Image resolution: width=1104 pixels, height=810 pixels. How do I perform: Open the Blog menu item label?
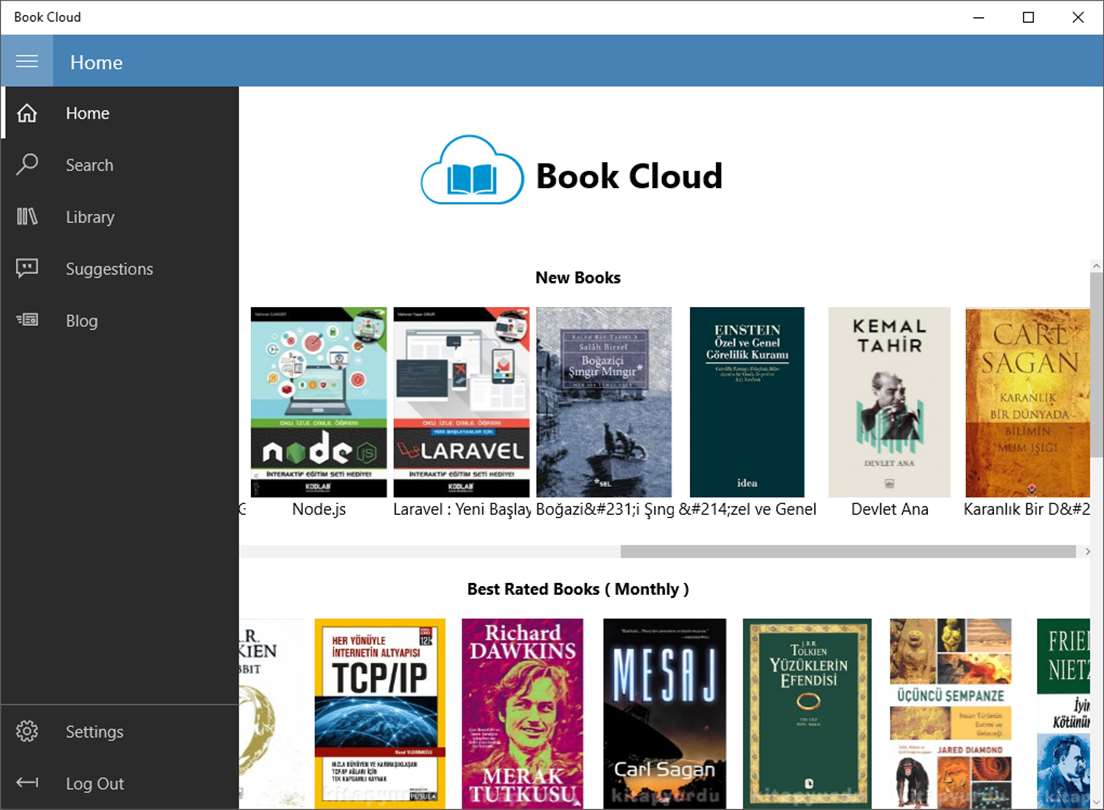click(x=82, y=321)
